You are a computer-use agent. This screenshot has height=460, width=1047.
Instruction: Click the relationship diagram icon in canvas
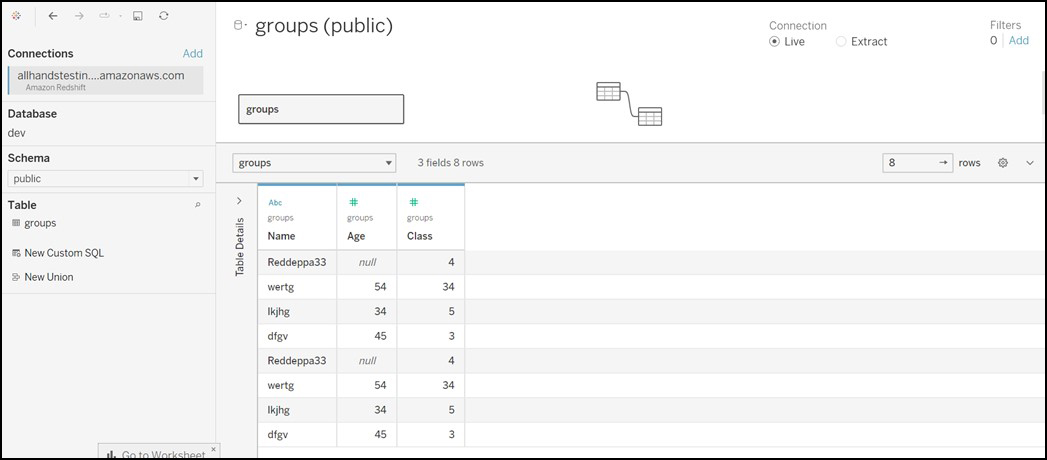tap(628, 104)
